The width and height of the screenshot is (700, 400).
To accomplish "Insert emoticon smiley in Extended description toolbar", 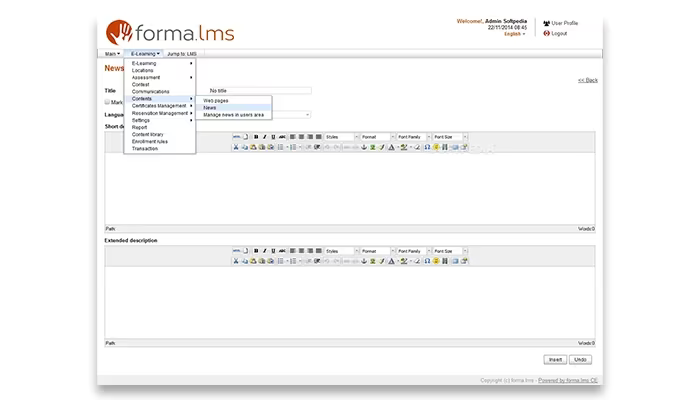I will [x=436, y=261].
